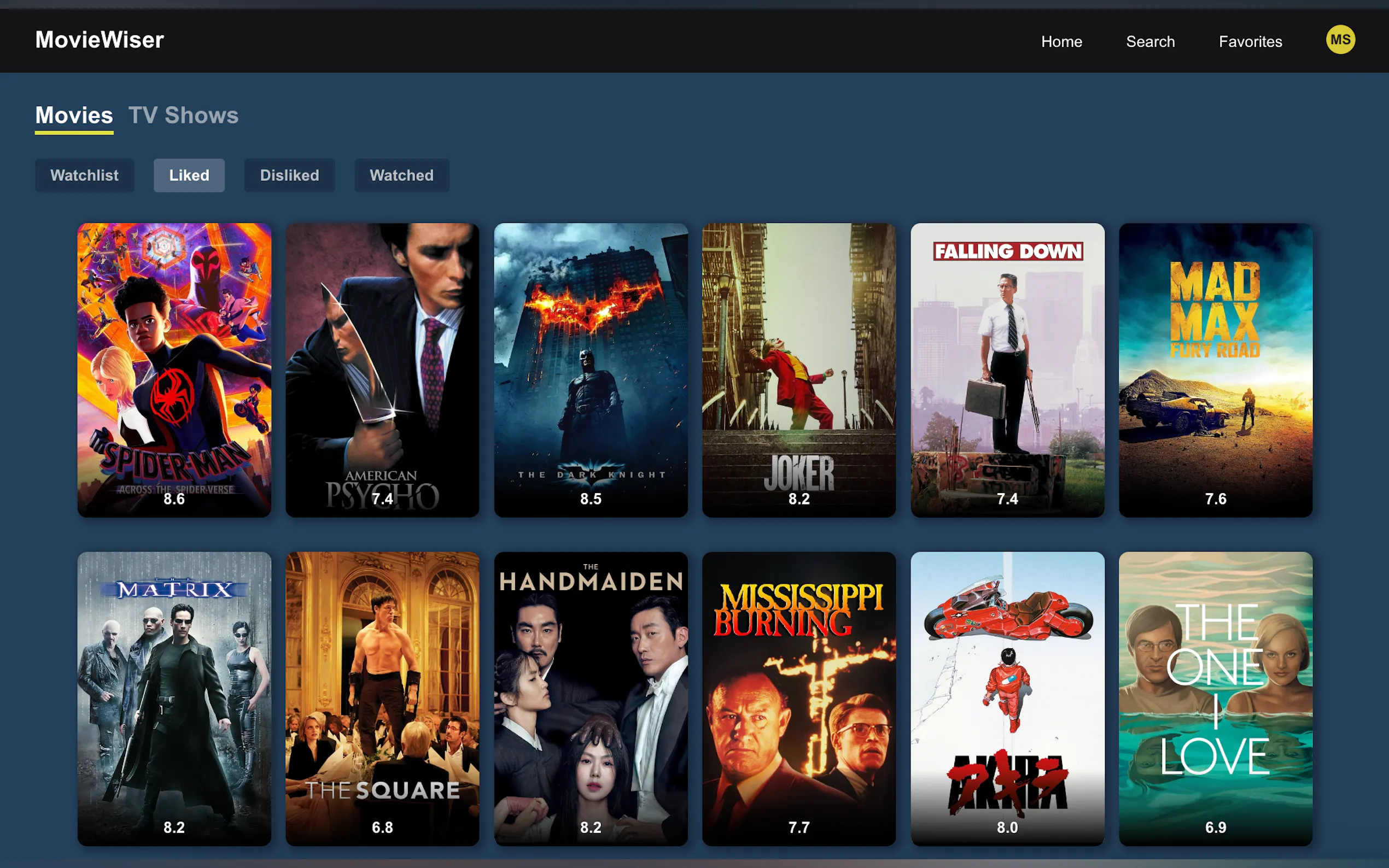Open Mad Max Fury Road card
The image size is (1389, 868).
[x=1216, y=370]
